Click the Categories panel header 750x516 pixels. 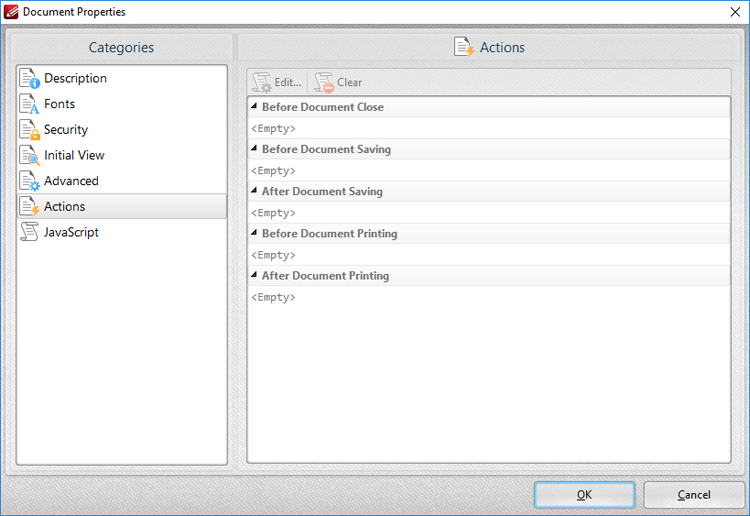[x=121, y=47]
